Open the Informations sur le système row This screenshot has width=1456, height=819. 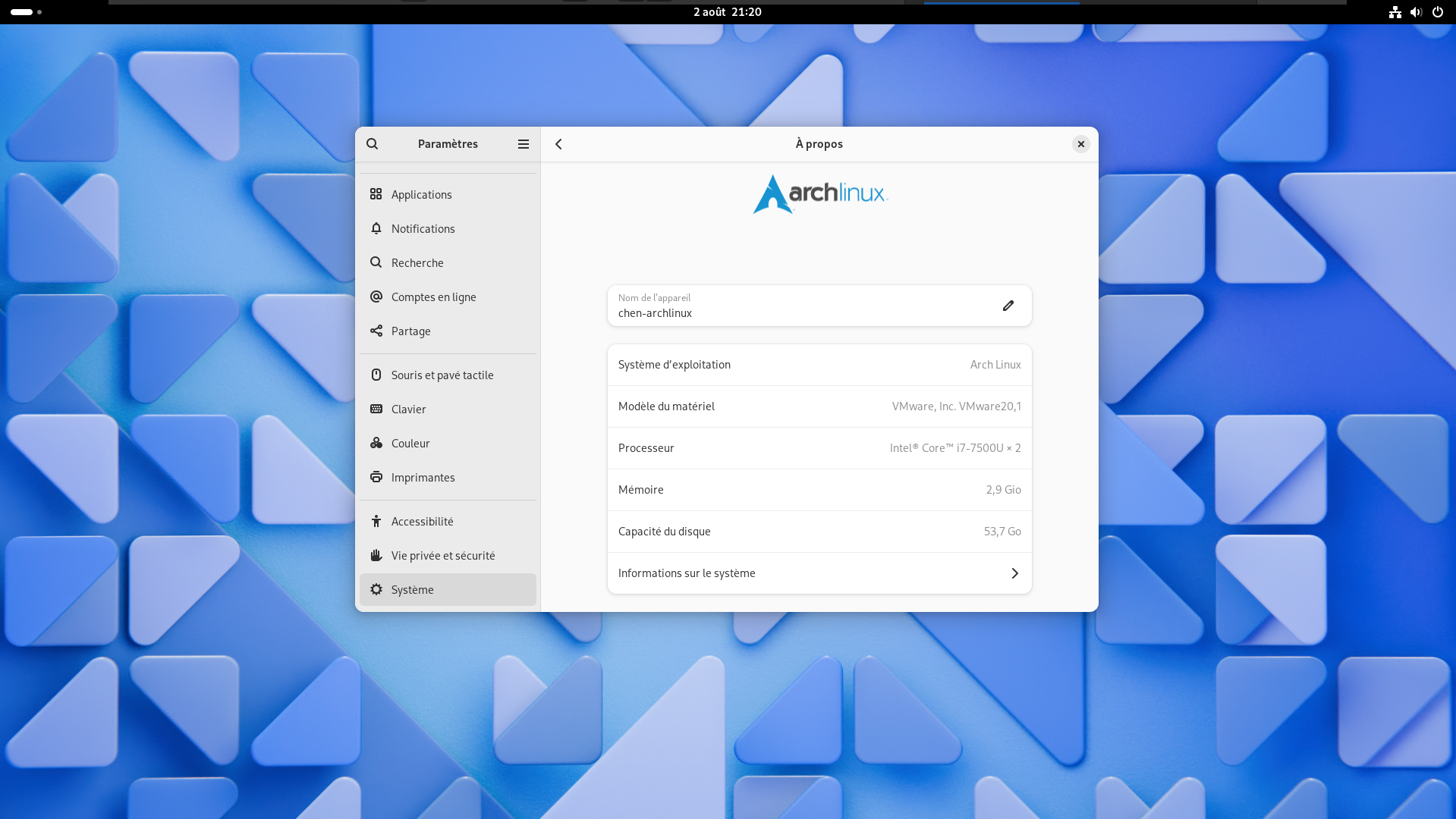819,573
